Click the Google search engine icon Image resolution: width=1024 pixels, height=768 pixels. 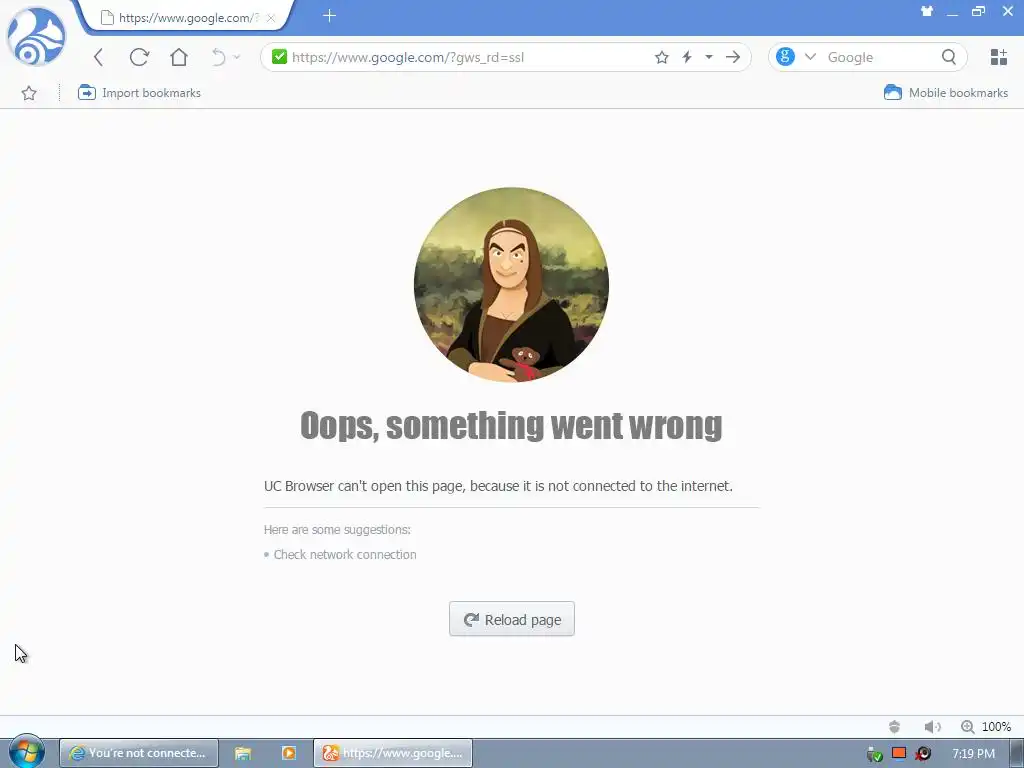click(786, 57)
